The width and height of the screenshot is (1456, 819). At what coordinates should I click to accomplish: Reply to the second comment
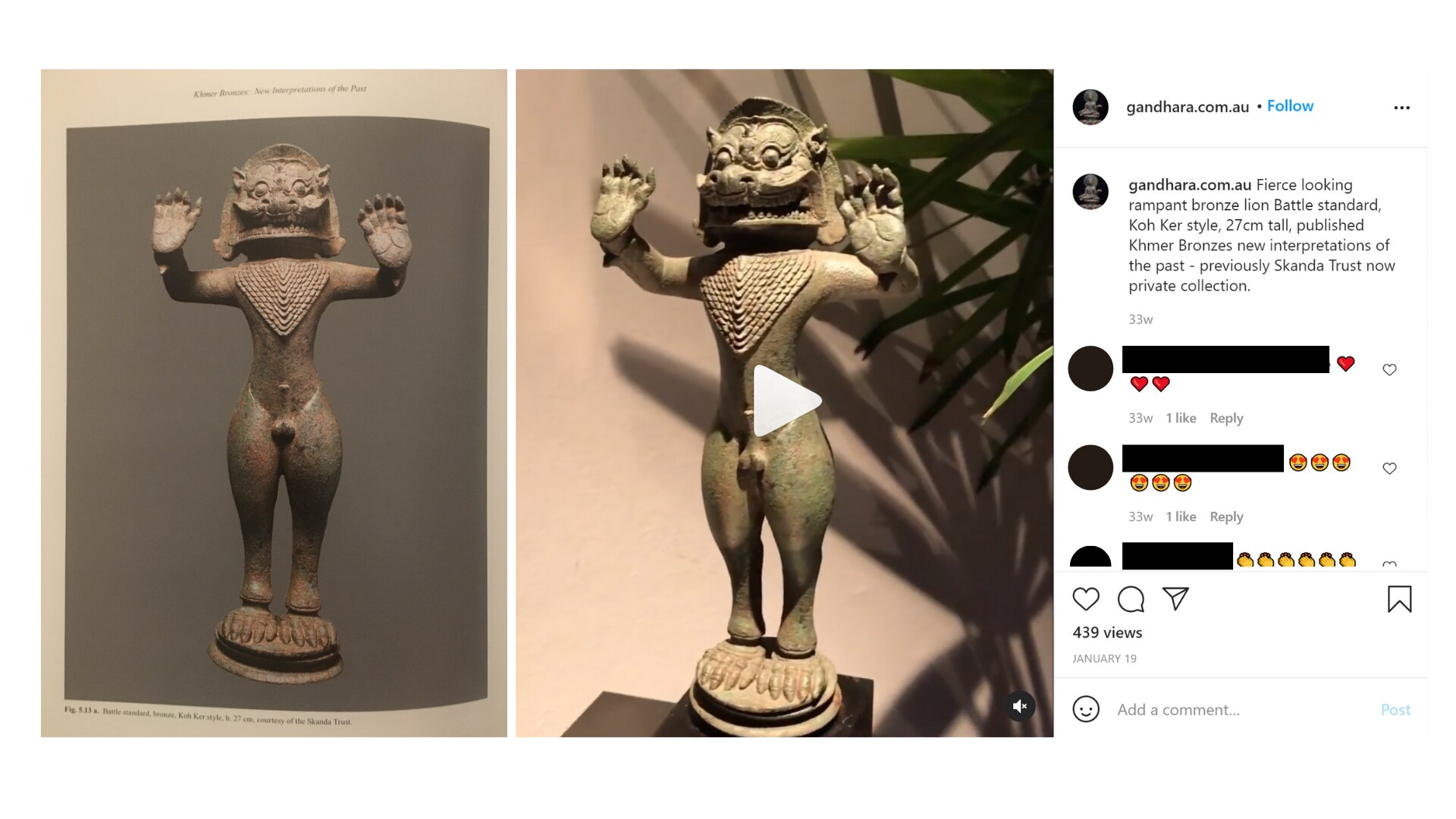pos(1226,516)
